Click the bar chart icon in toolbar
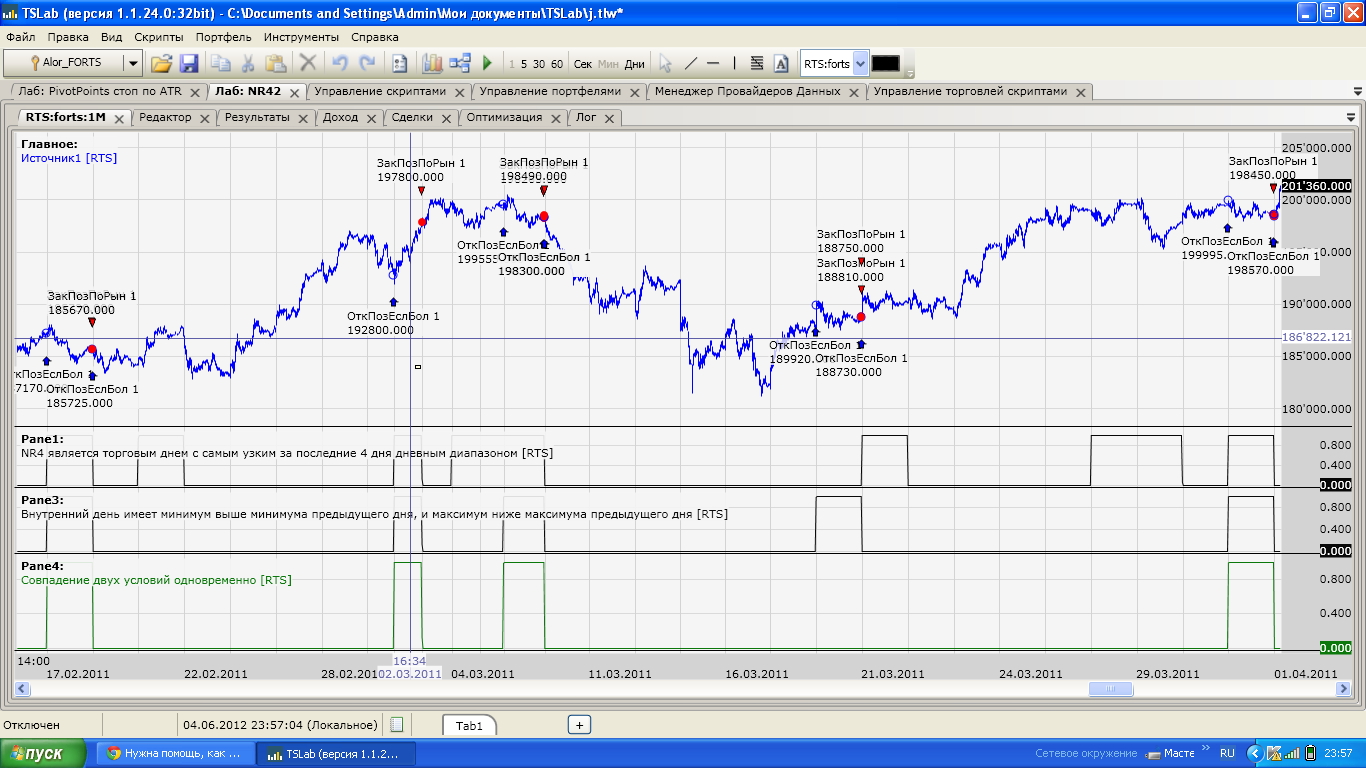This screenshot has height=768, width=1366. click(x=432, y=63)
